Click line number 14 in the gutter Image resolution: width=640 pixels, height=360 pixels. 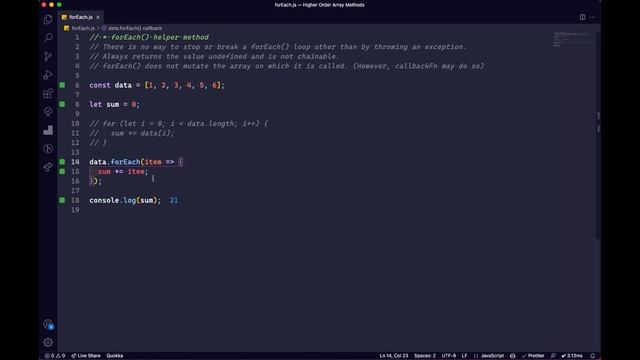[x=75, y=162]
